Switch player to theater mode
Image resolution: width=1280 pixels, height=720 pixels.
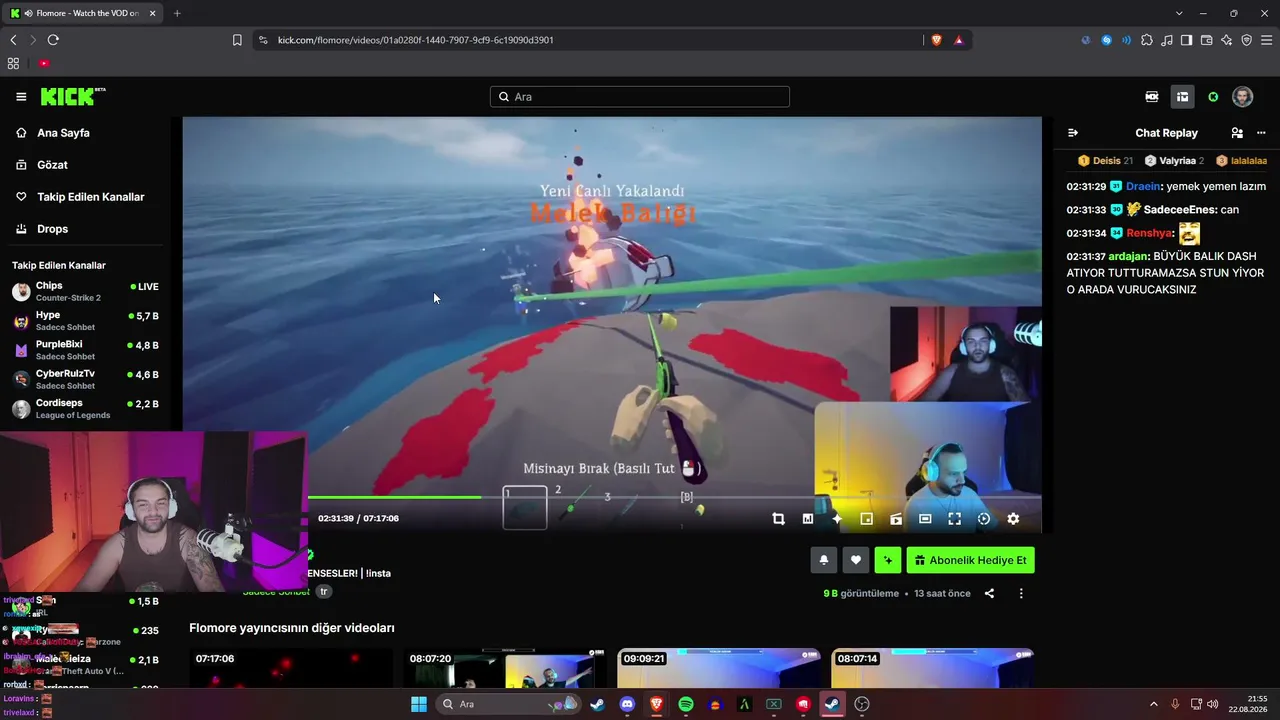click(x=925, y=519)
